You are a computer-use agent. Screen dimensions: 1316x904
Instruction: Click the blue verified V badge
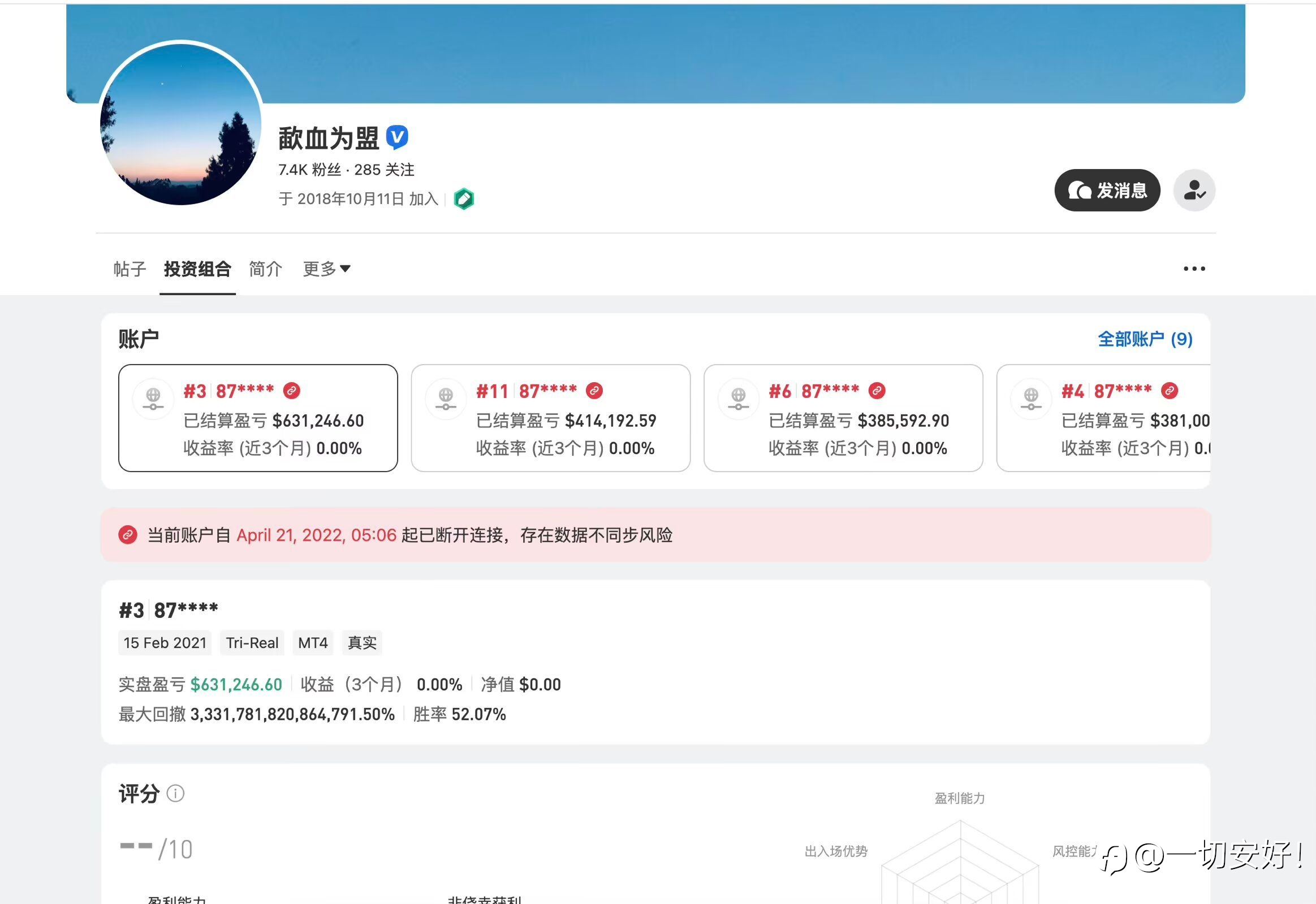(x=397, y=137)
